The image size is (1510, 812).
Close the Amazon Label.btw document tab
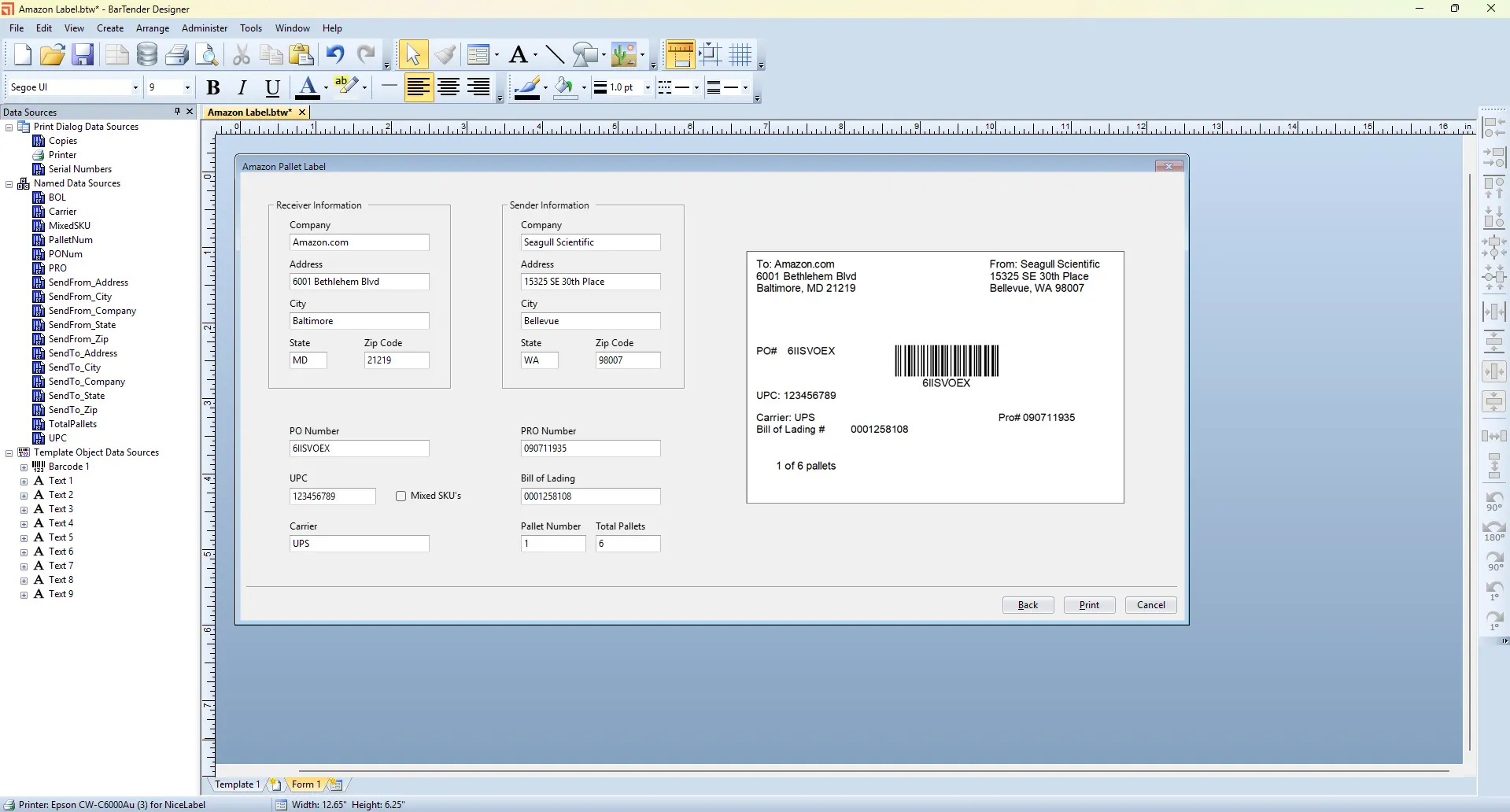[x=301, y=113]
